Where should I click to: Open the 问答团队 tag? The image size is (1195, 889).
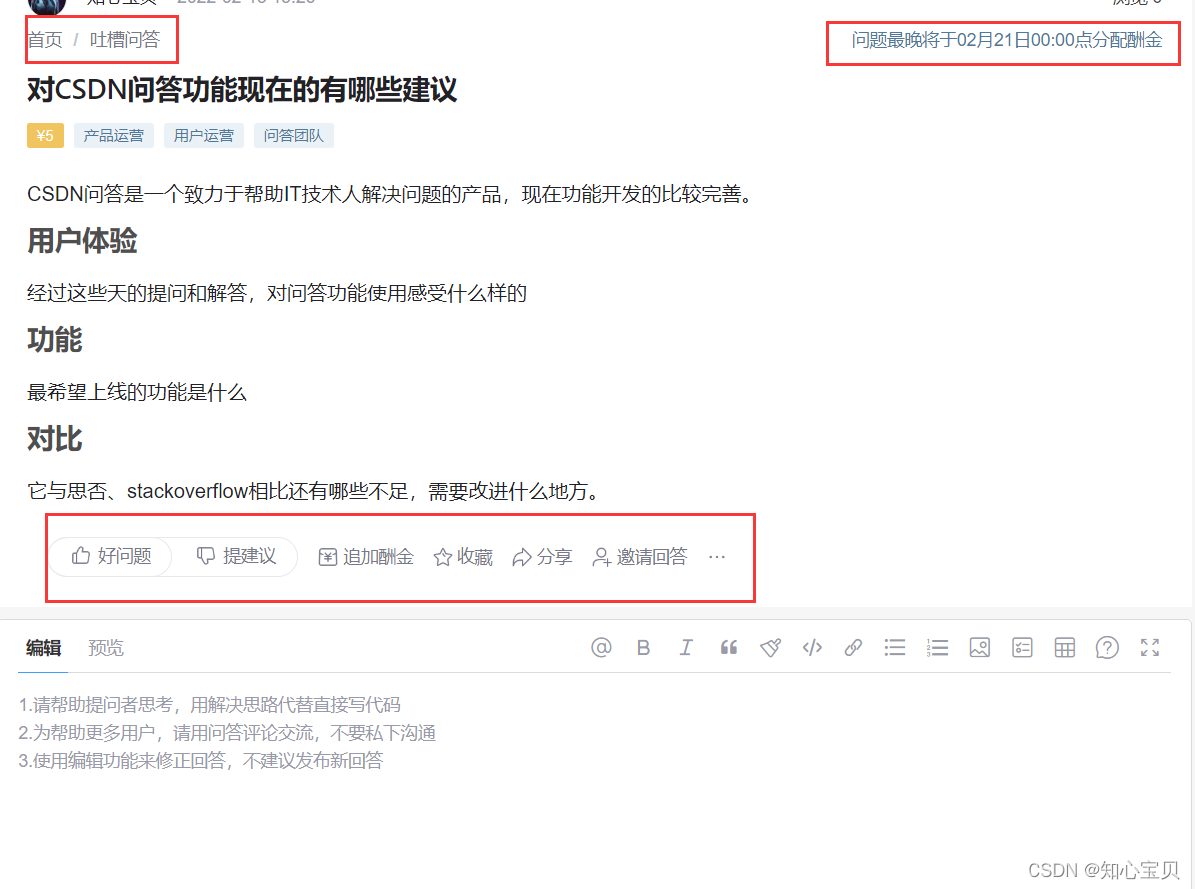click(x=293, y=136)
